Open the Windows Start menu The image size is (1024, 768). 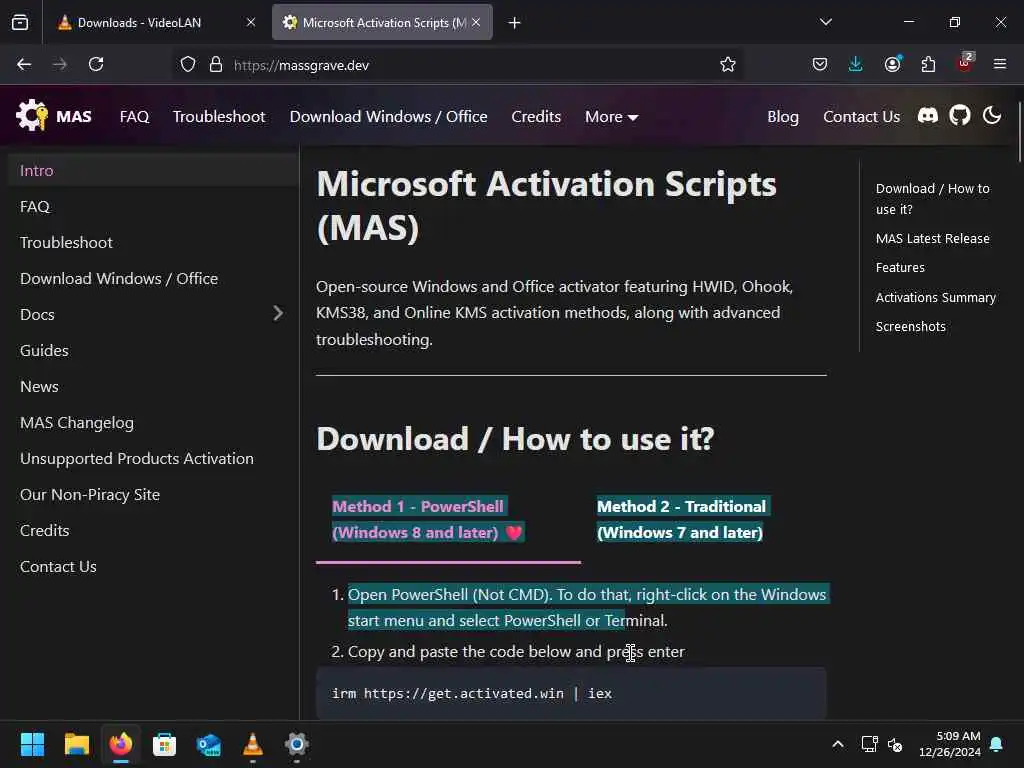point(32,744)
